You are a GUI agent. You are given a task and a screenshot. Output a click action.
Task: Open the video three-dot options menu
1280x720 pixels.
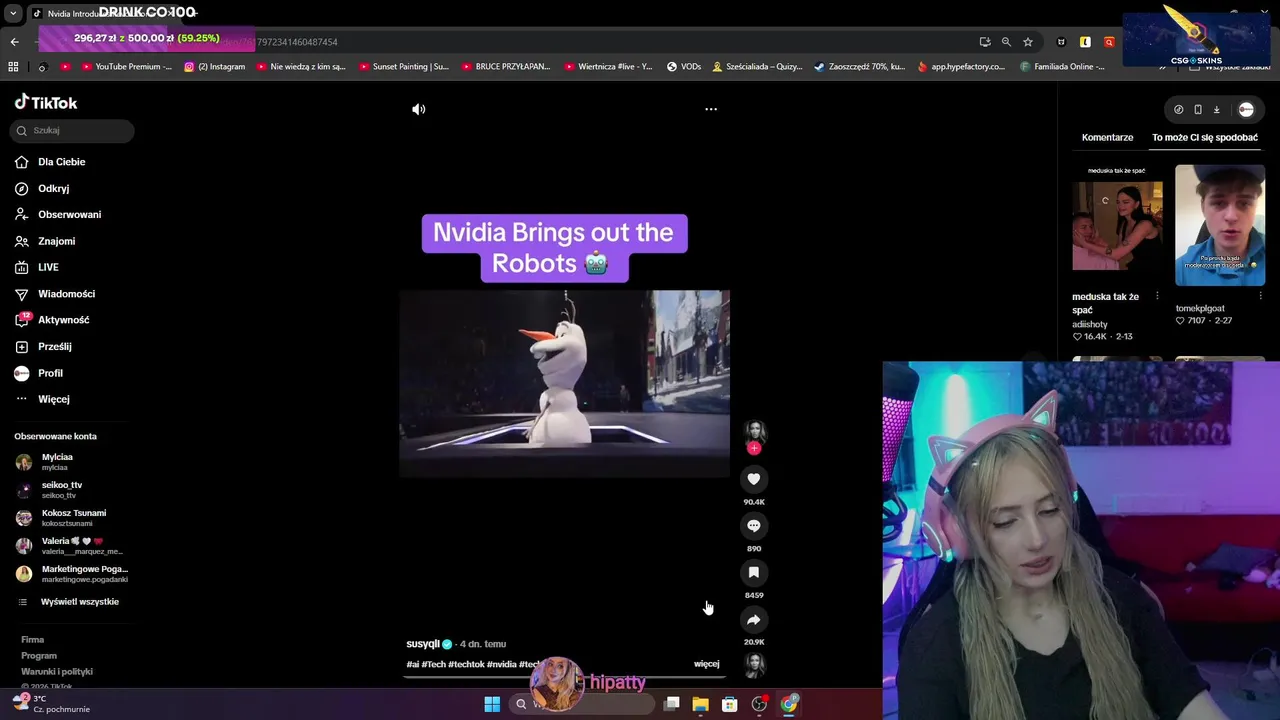pos(711,109)
